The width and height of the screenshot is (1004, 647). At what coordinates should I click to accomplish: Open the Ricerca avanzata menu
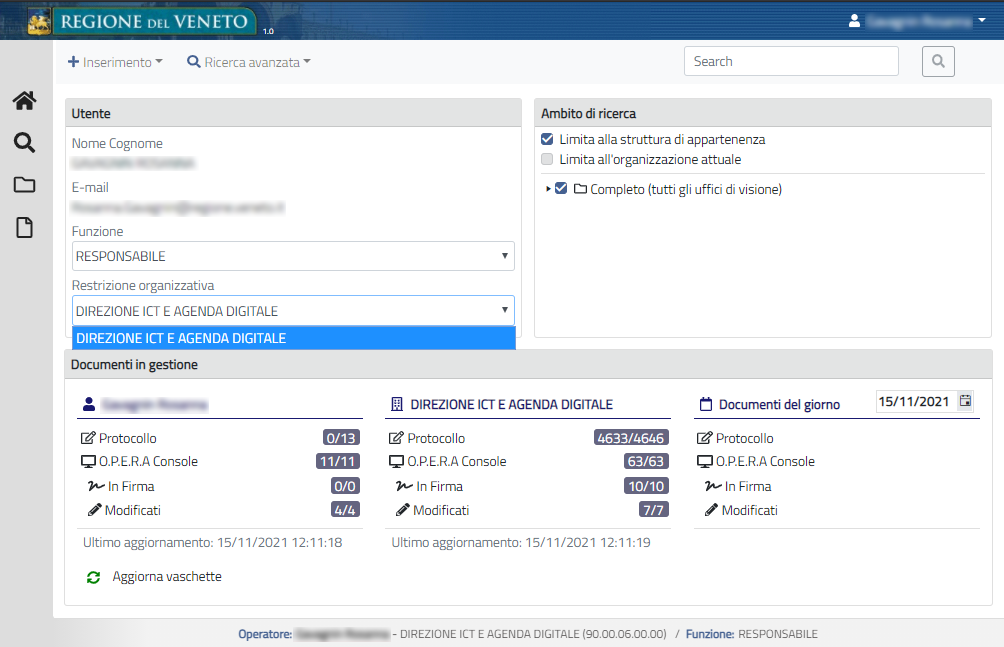coord(248,62)
